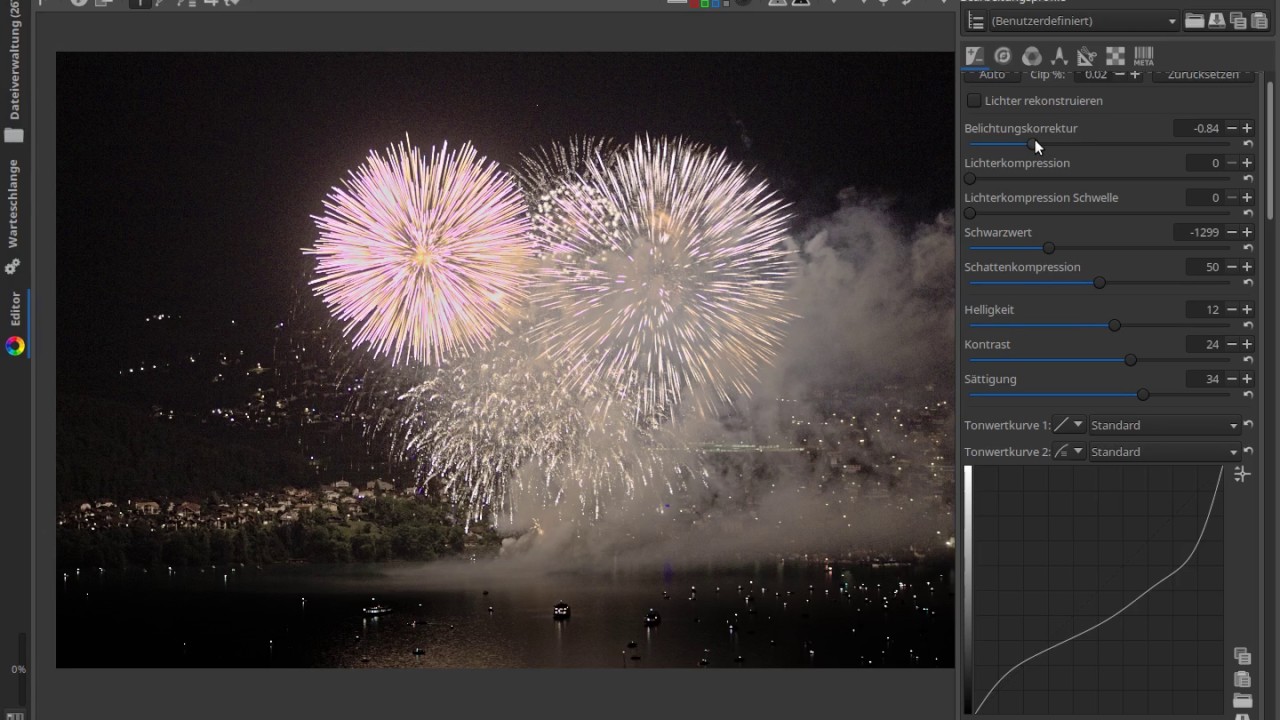Open Tonwertkurve 2 Standard mode dropdown
Image resolution: width=1280 pixels, height=720 pixels.
[1165, 452]
